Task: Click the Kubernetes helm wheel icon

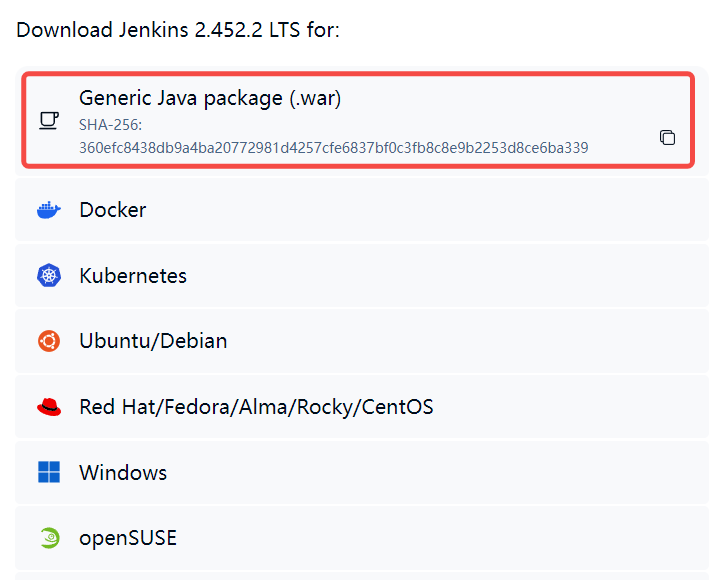Action: tap(48, 276)
